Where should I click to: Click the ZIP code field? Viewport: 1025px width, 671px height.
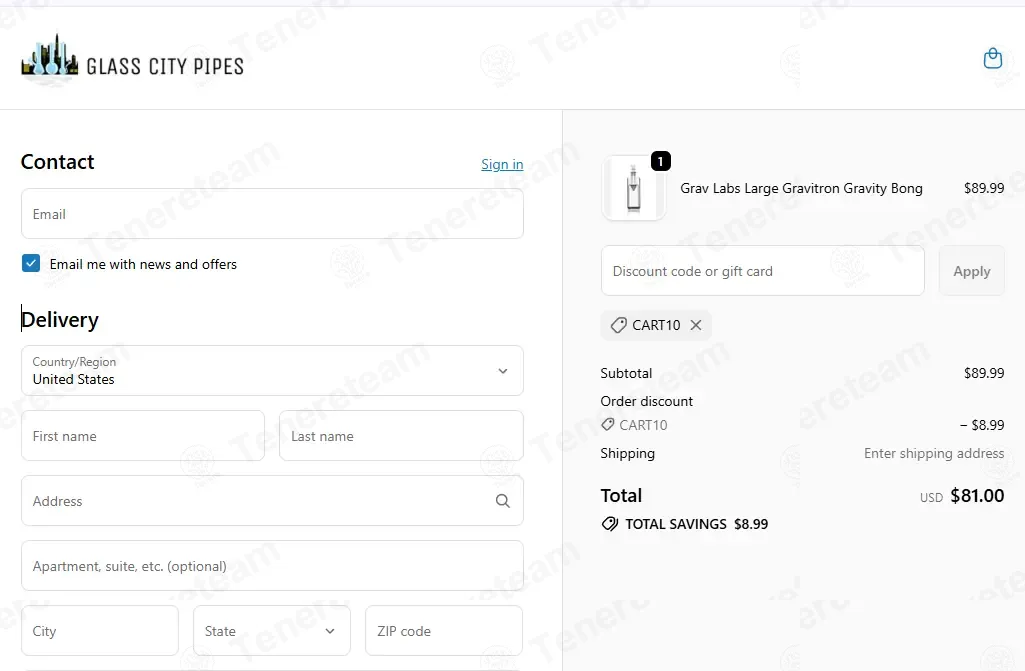[444, 631]
